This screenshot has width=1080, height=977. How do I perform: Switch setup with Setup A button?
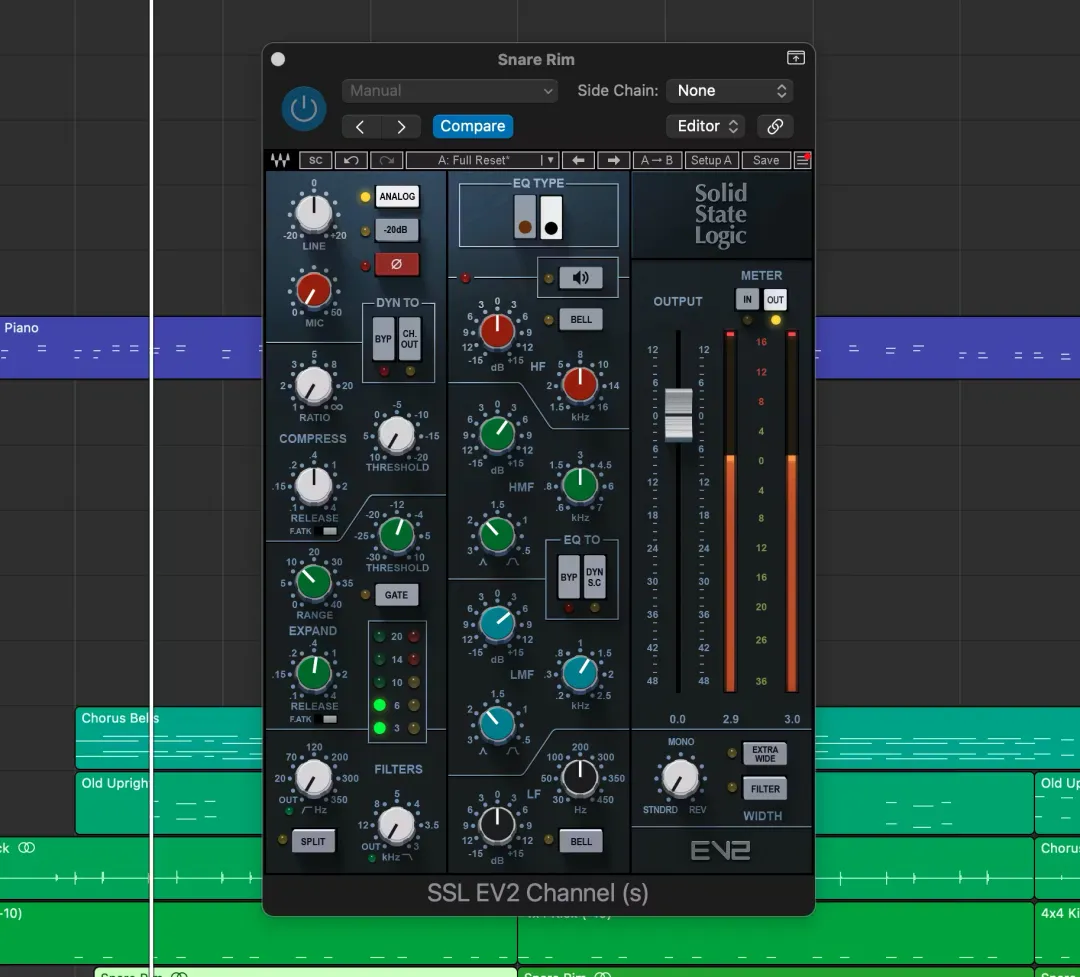coord(712,161)
